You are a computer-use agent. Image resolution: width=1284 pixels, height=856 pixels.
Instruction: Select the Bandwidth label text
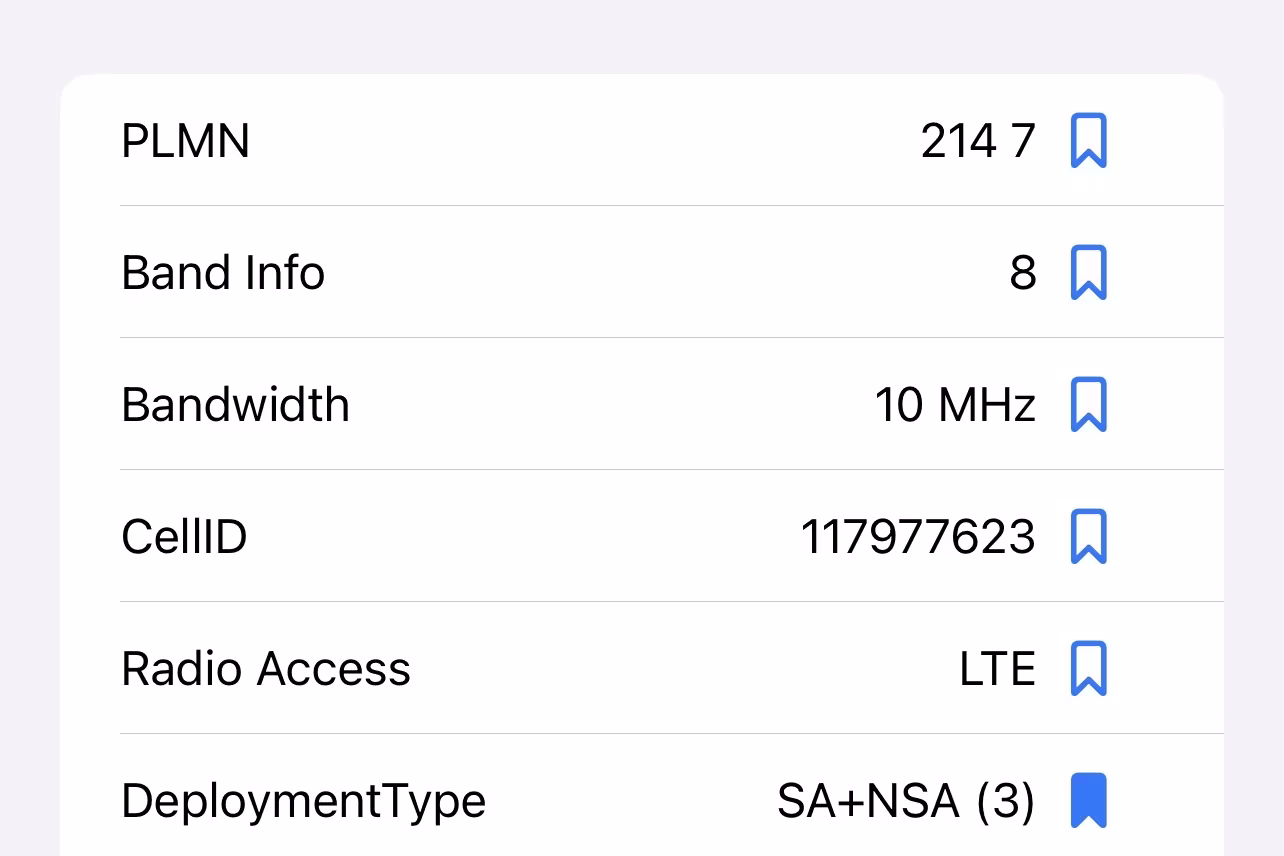[236, 405]
